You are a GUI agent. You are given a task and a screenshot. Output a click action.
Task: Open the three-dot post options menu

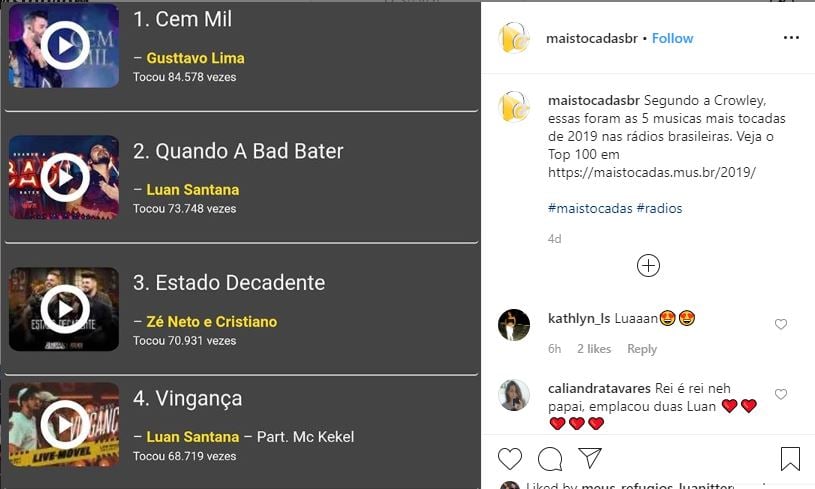[x=791, y=38]
